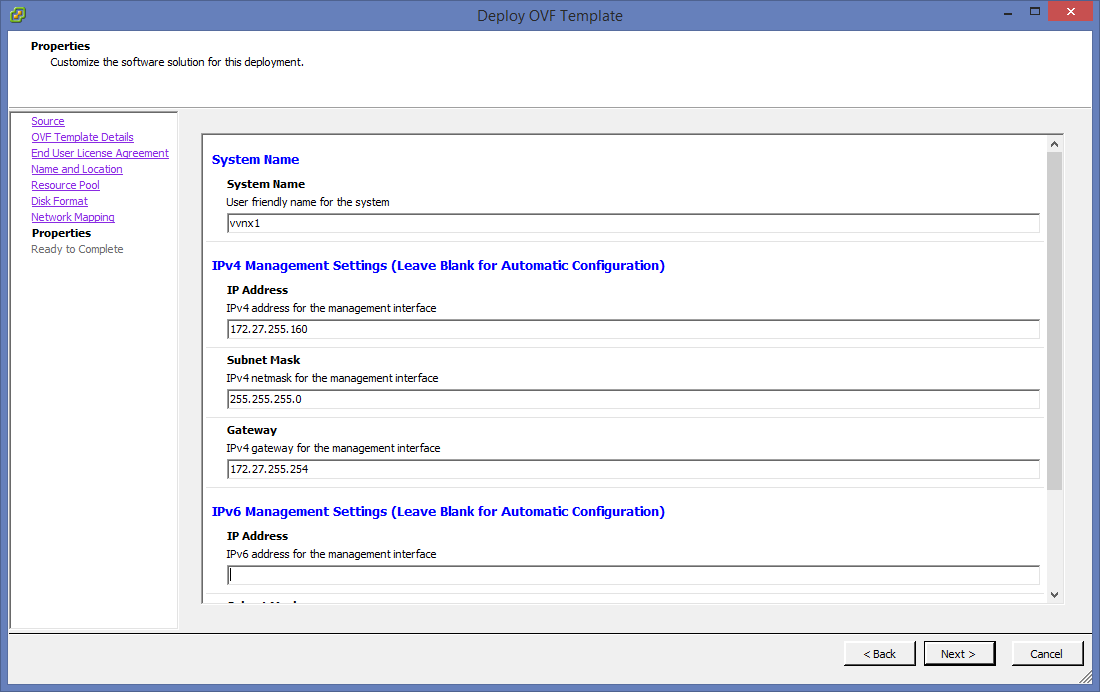Click the vertical scrollbar thumb
This screenshot has width=1100, height=692.
1054,320
